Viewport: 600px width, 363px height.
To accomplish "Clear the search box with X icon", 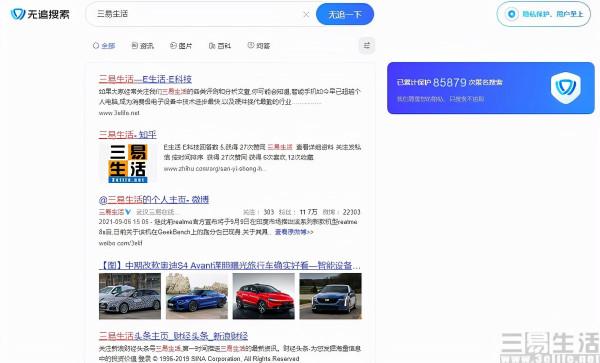I will point(306,15).
